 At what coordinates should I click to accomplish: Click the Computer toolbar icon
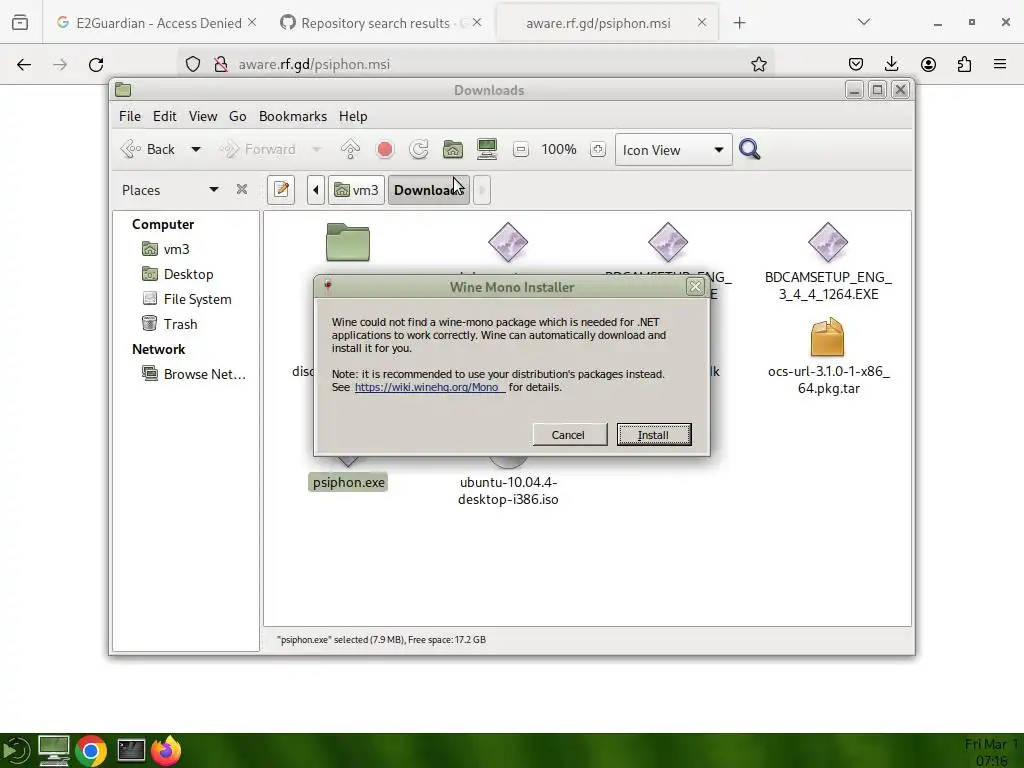pyautogui.click(x=487, y=150)
